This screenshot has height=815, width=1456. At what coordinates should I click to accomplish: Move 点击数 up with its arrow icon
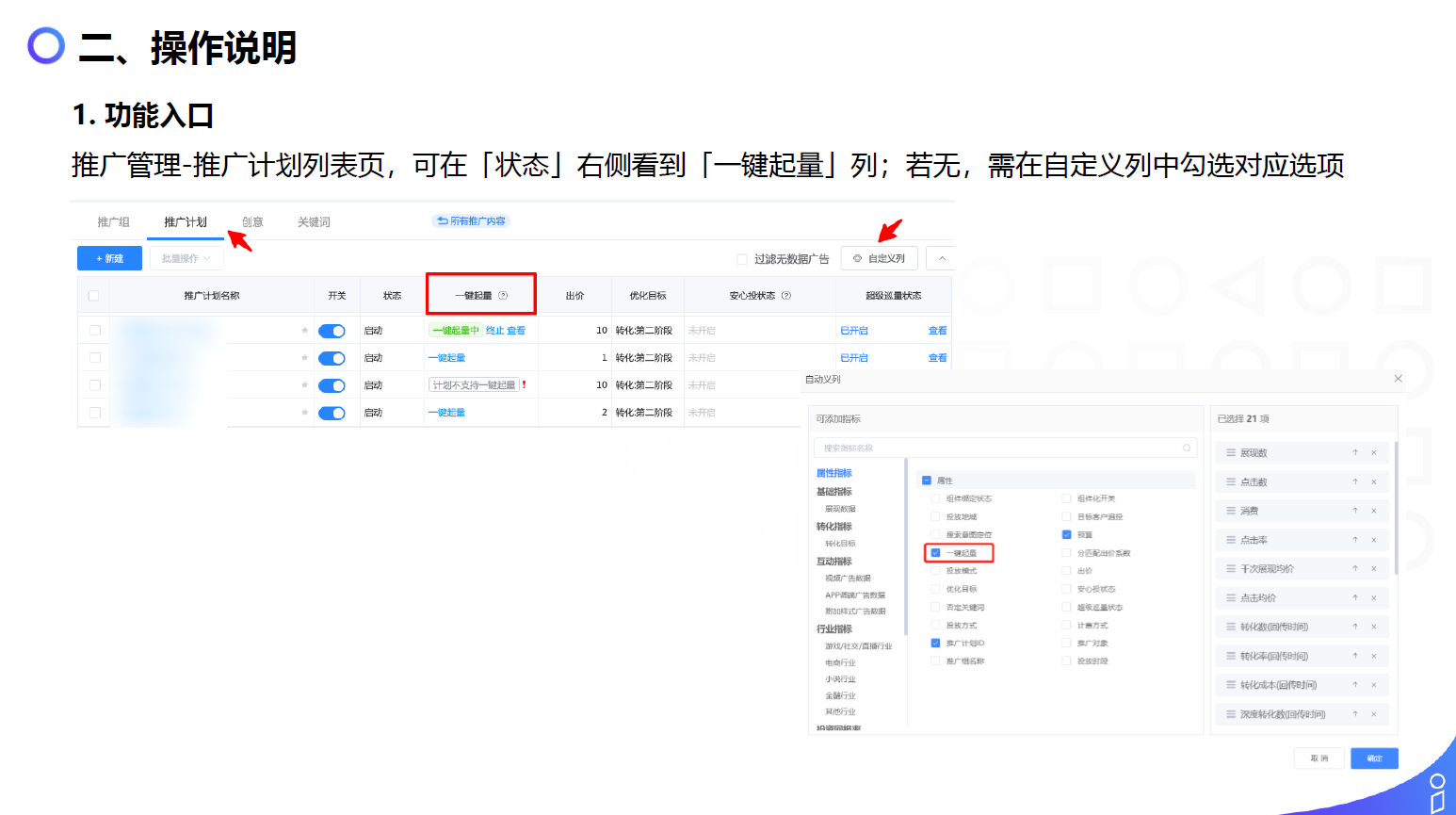(1355, 482)
